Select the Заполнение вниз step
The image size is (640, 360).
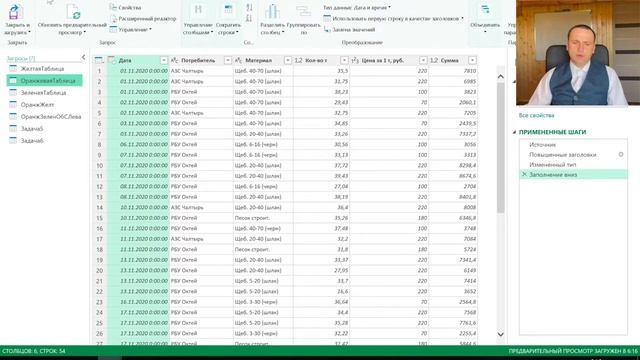click(573, 174)
